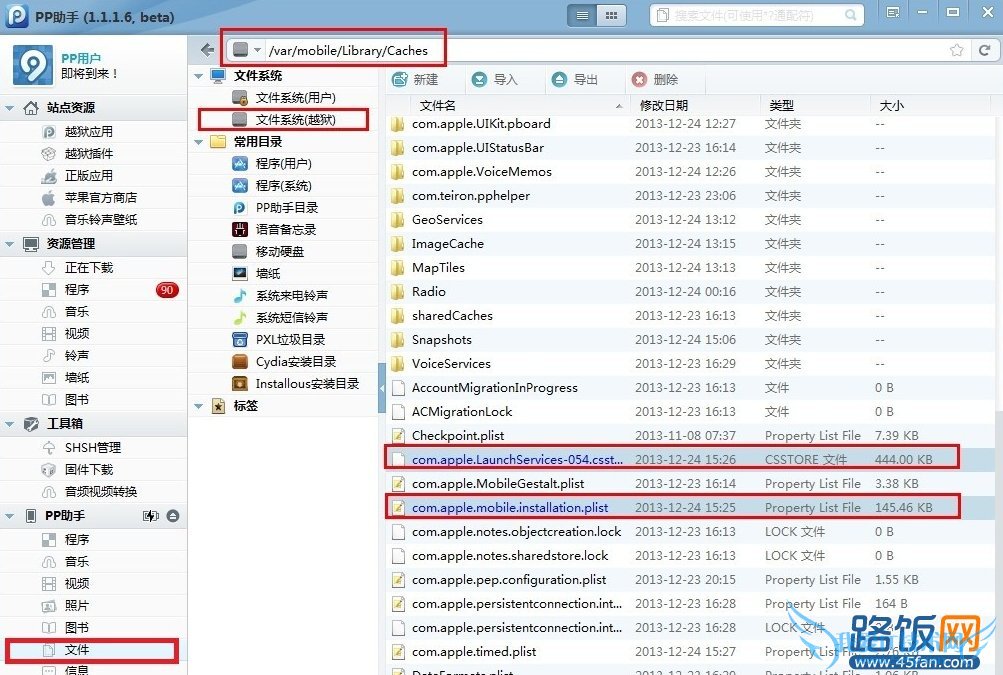Click the 90 badge next to 程序
This screenshot has width=1003, height=675.
pyautogui.click(x=167, y=290)
